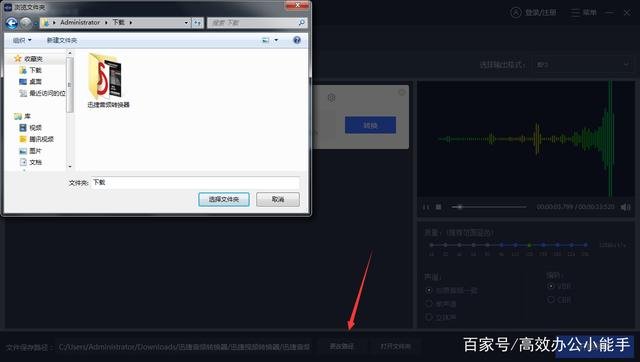Open address bar history dropdown
The height and width of the screenshot is (362, 640).
[186, 23]
